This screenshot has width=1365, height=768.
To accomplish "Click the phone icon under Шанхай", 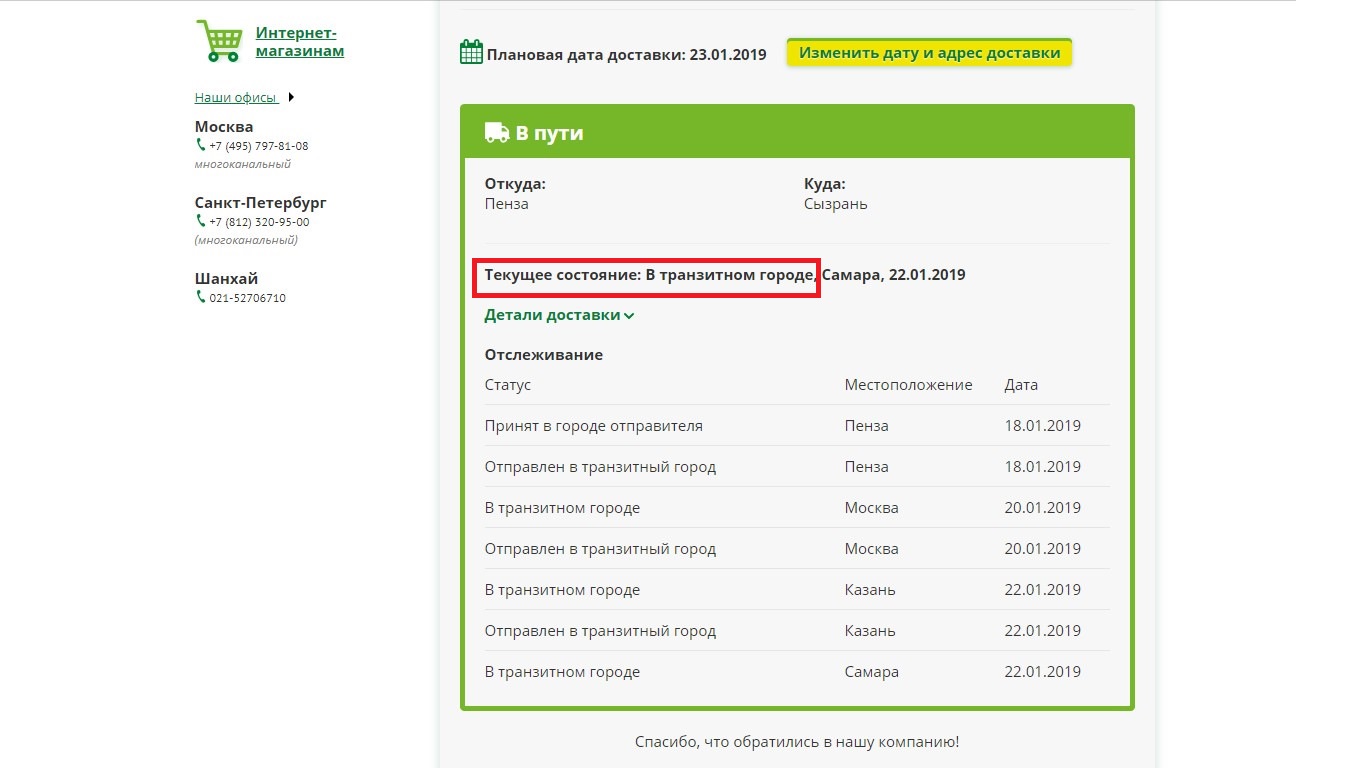I will coord(200,297).
